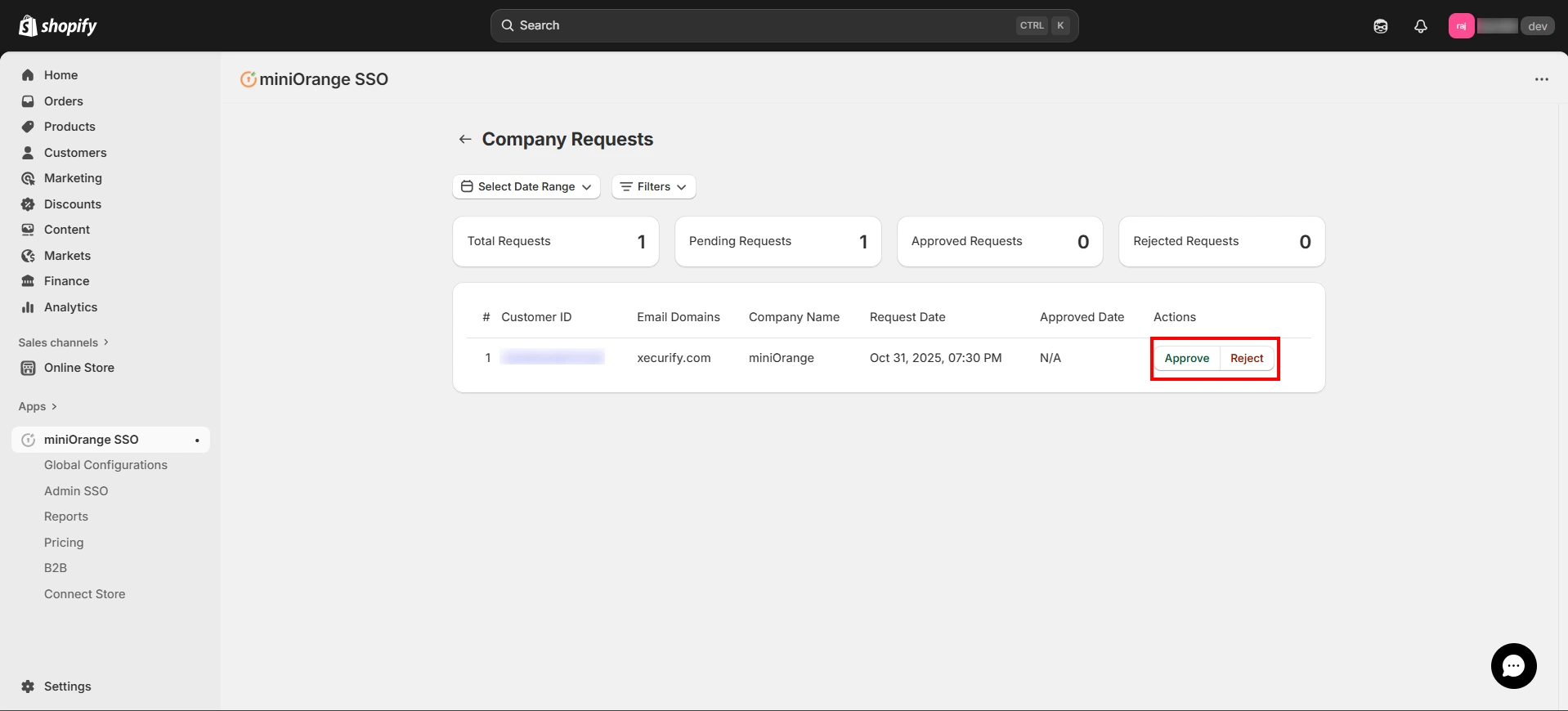Click the Company Name column header
1568x711 pixels.
pyautogui.click(x=794, y=317)
